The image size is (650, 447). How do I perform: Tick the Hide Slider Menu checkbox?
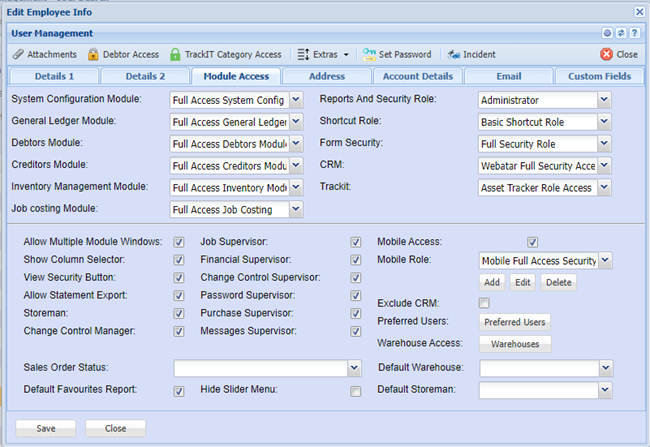355,391
